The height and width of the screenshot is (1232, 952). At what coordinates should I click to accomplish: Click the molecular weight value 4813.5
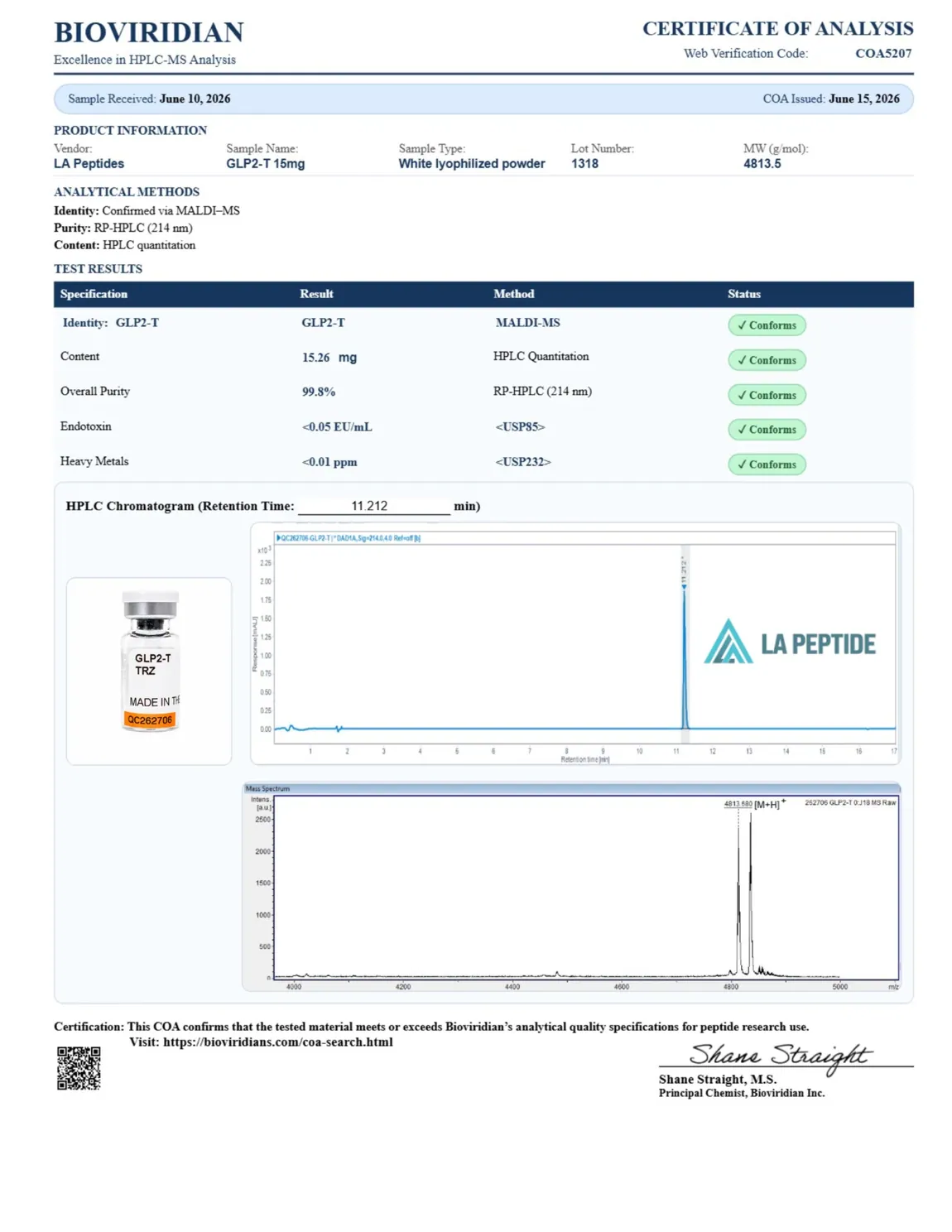(762, 164)
